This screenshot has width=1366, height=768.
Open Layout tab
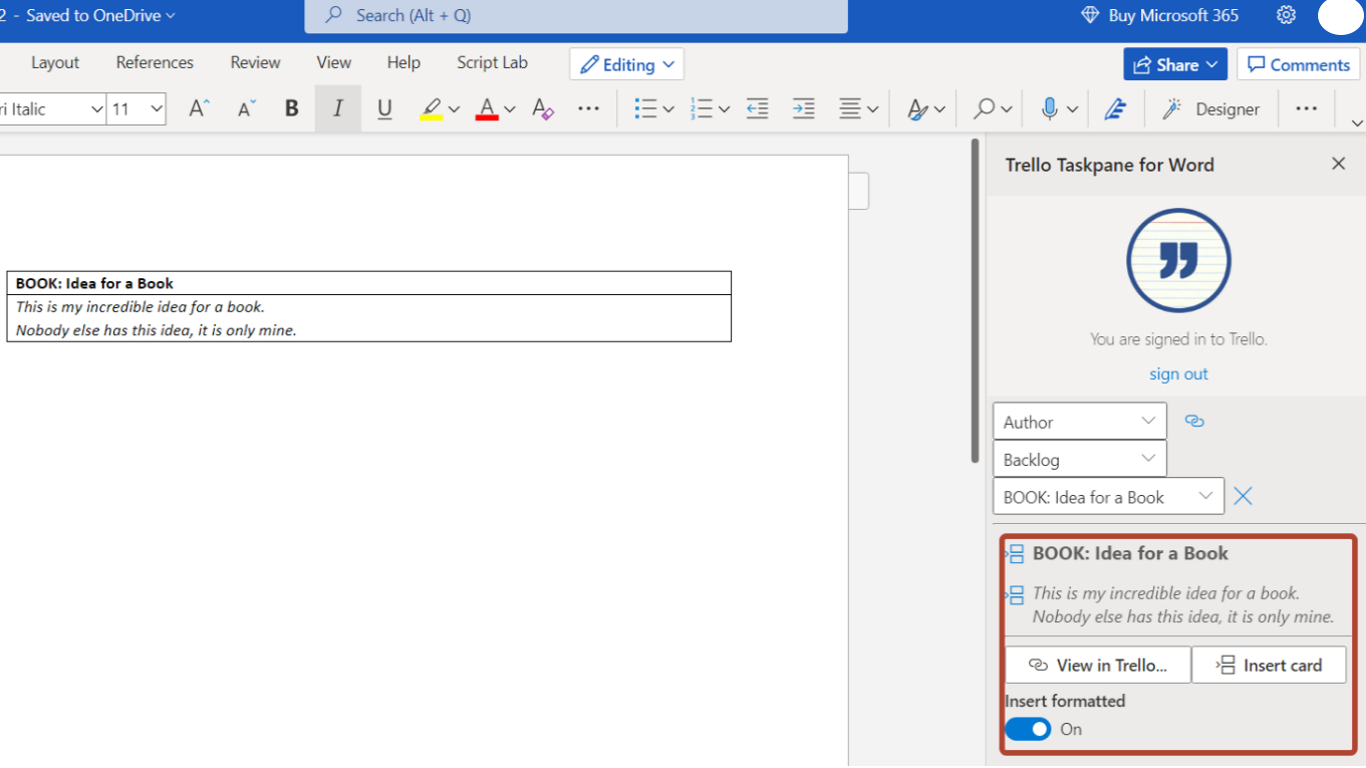[55, 62]
